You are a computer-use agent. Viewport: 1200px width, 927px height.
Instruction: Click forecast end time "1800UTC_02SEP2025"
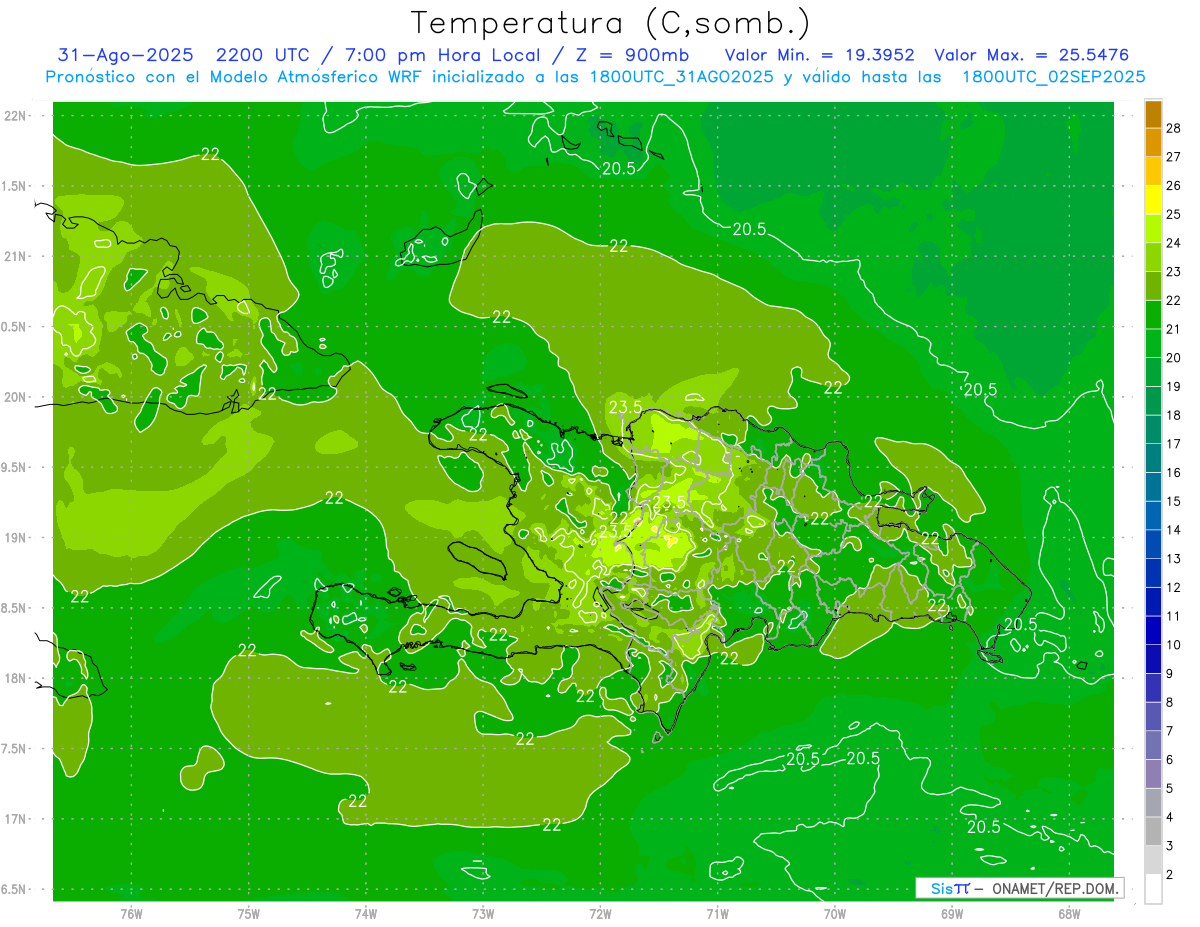tap(1053, 76)
